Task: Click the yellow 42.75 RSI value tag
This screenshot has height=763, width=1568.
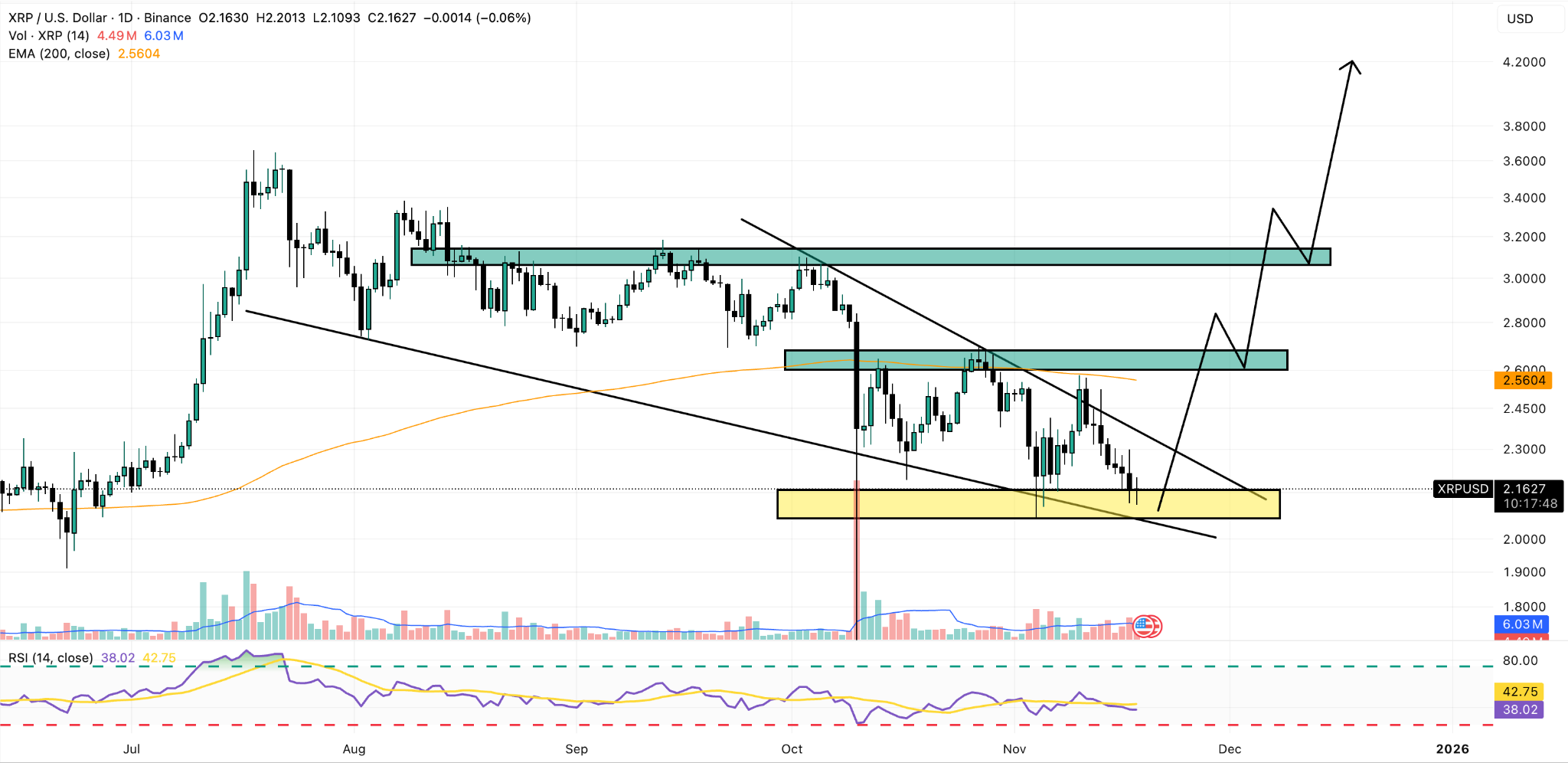Action: click(1520, 692)
